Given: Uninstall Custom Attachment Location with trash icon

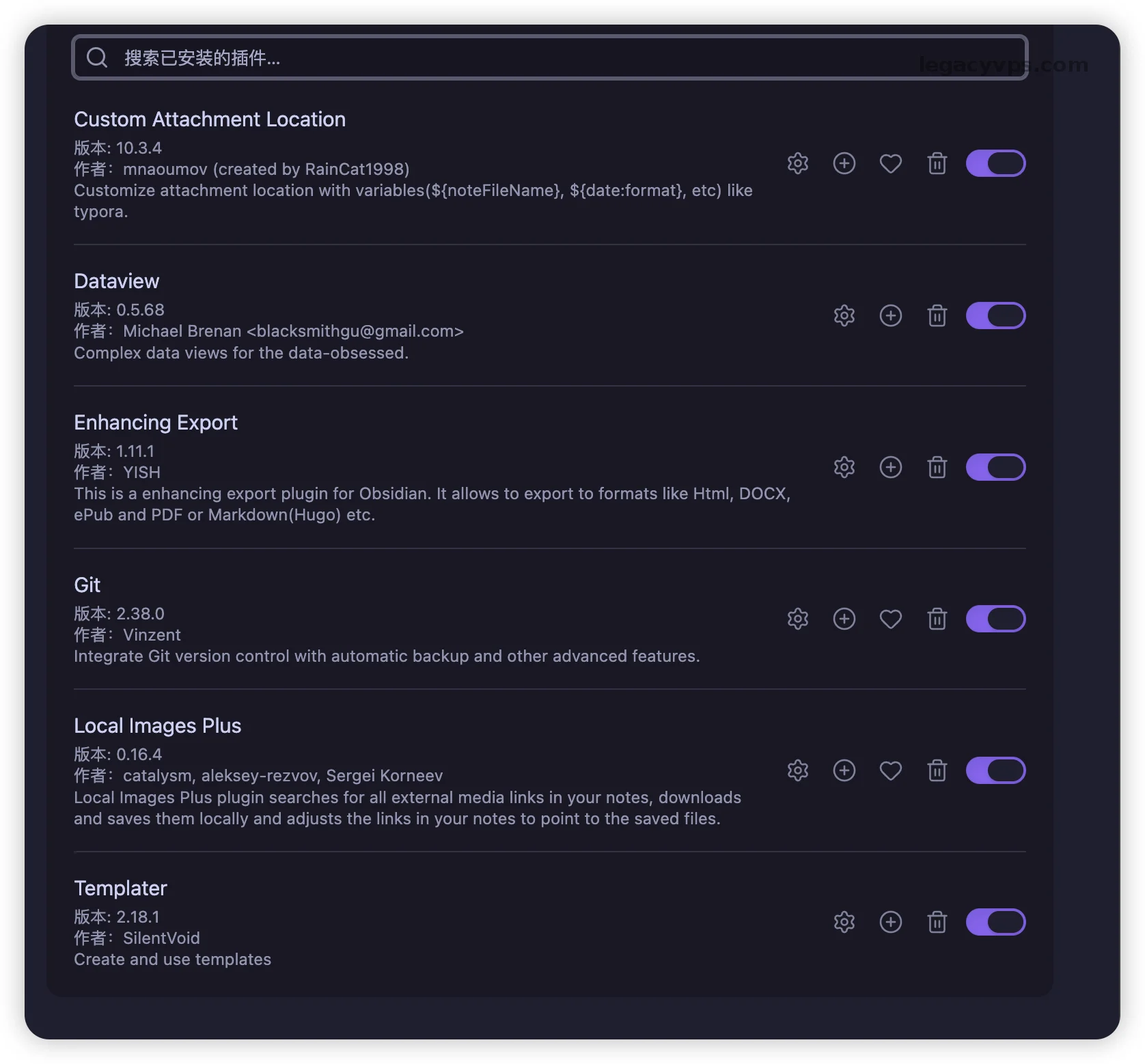Looking at the screenshot, I should 937,163.
